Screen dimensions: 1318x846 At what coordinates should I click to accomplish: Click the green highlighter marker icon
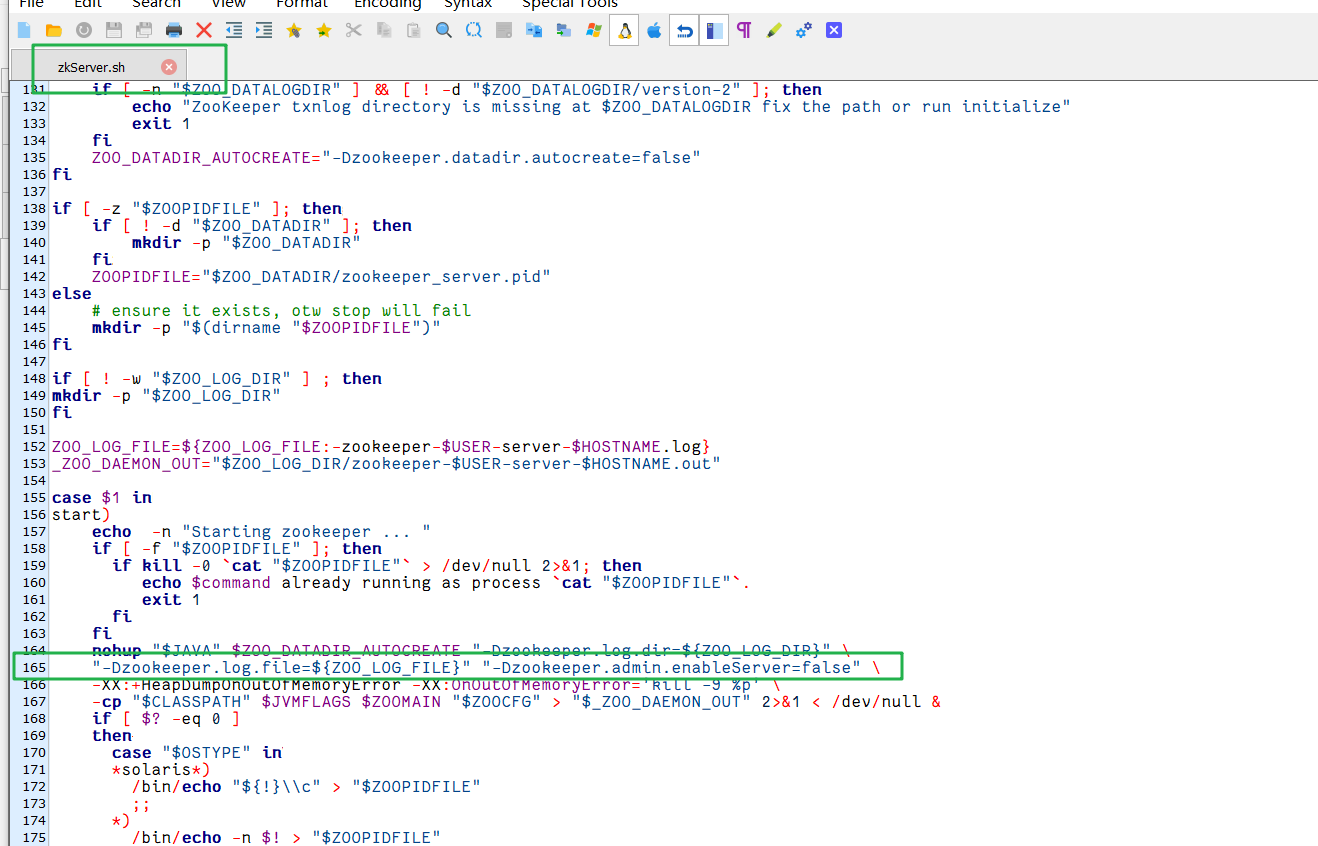(773, 30)
